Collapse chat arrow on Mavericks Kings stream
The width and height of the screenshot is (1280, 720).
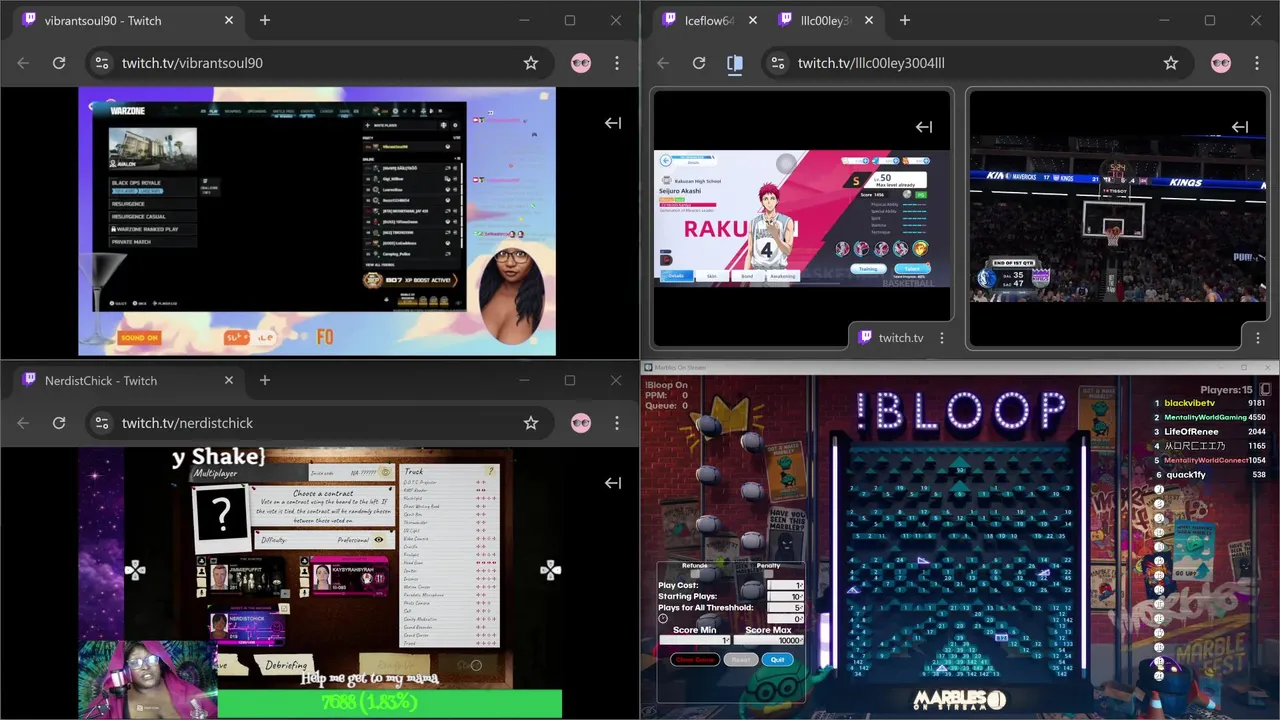point(1240,127)
